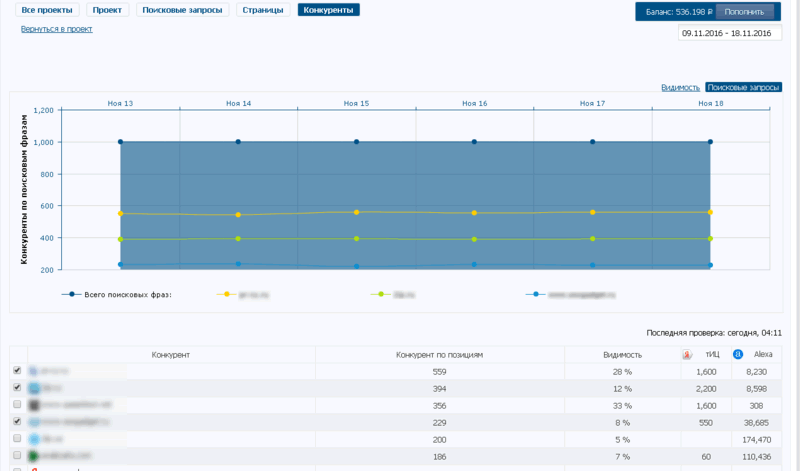Click the green favicon in the 186 row
The image size is (800, 471).
(x=34, y=456)
